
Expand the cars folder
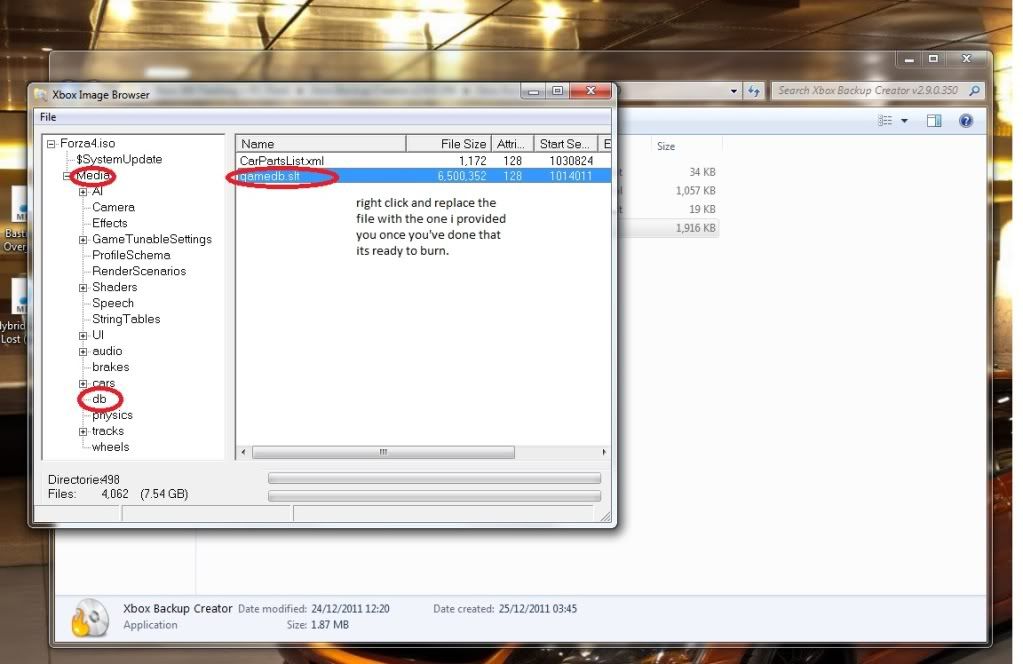[x=83, y=384]
